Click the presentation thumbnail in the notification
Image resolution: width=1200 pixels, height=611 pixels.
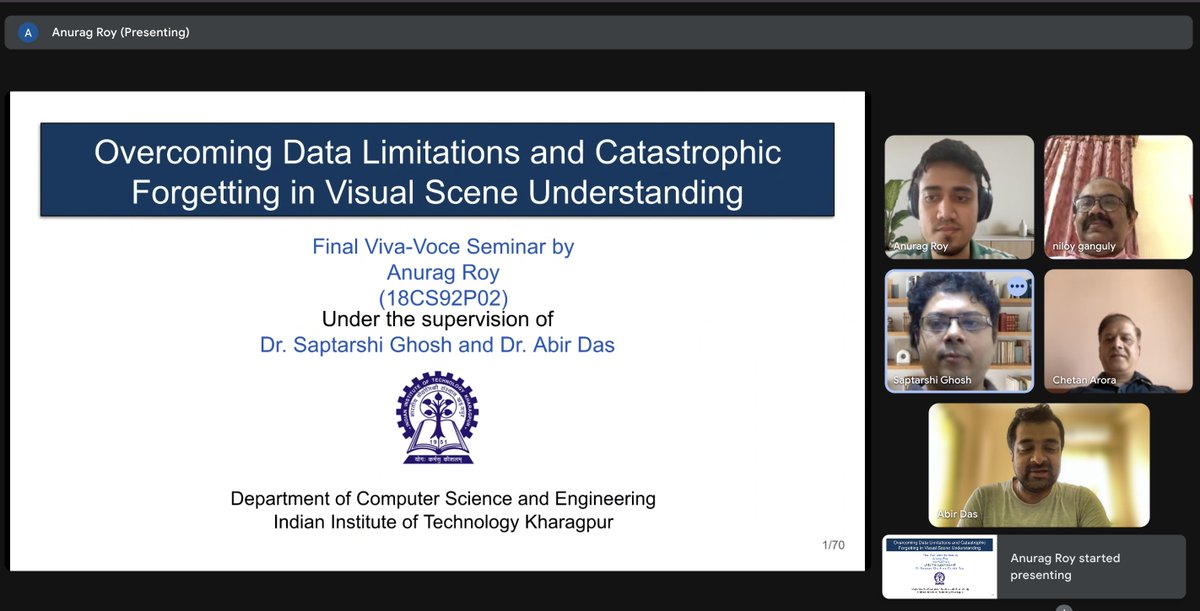[x=940, y=566]
